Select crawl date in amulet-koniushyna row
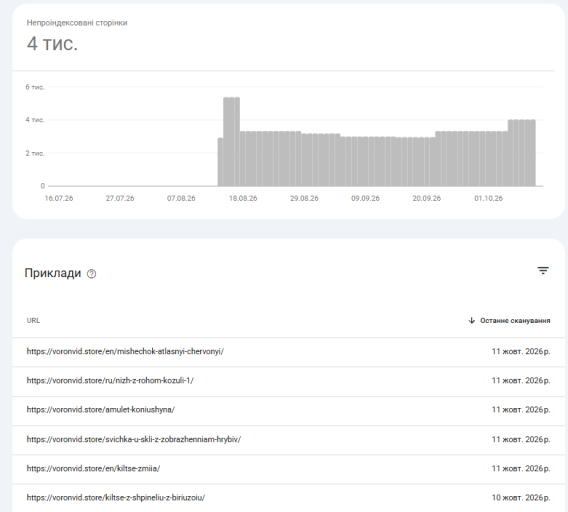Screen dimensions: 568x512 pos(521,409)
